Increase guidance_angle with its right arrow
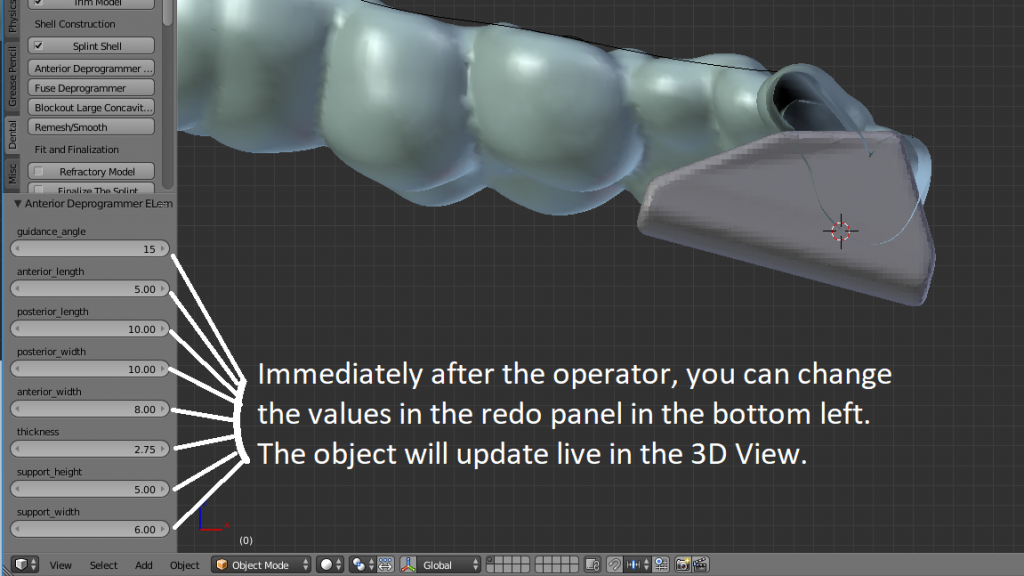 click(x=163, y=249)
